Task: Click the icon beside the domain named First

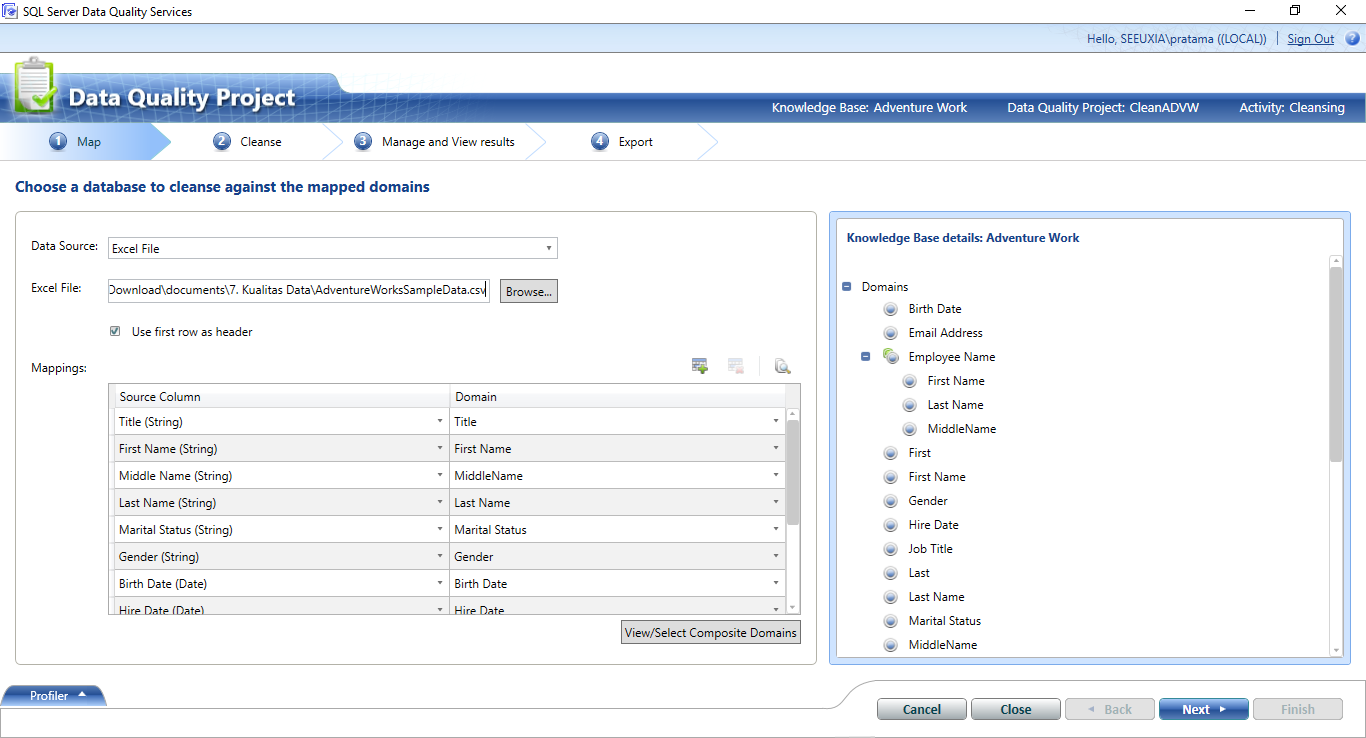Action: coord(891,453)
